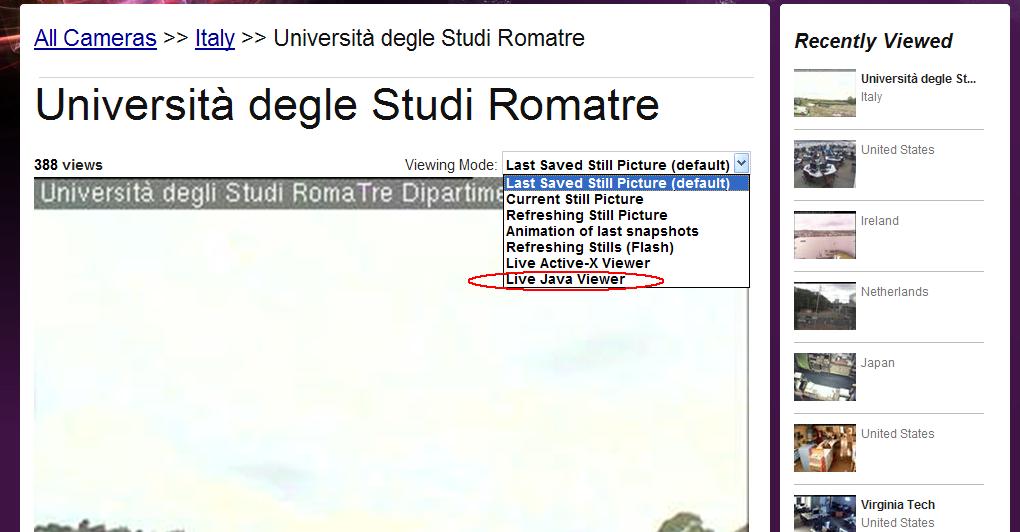
Task: Open Università degle St... thumbnail in Recently Viewed
Action: tap(825, 94)
